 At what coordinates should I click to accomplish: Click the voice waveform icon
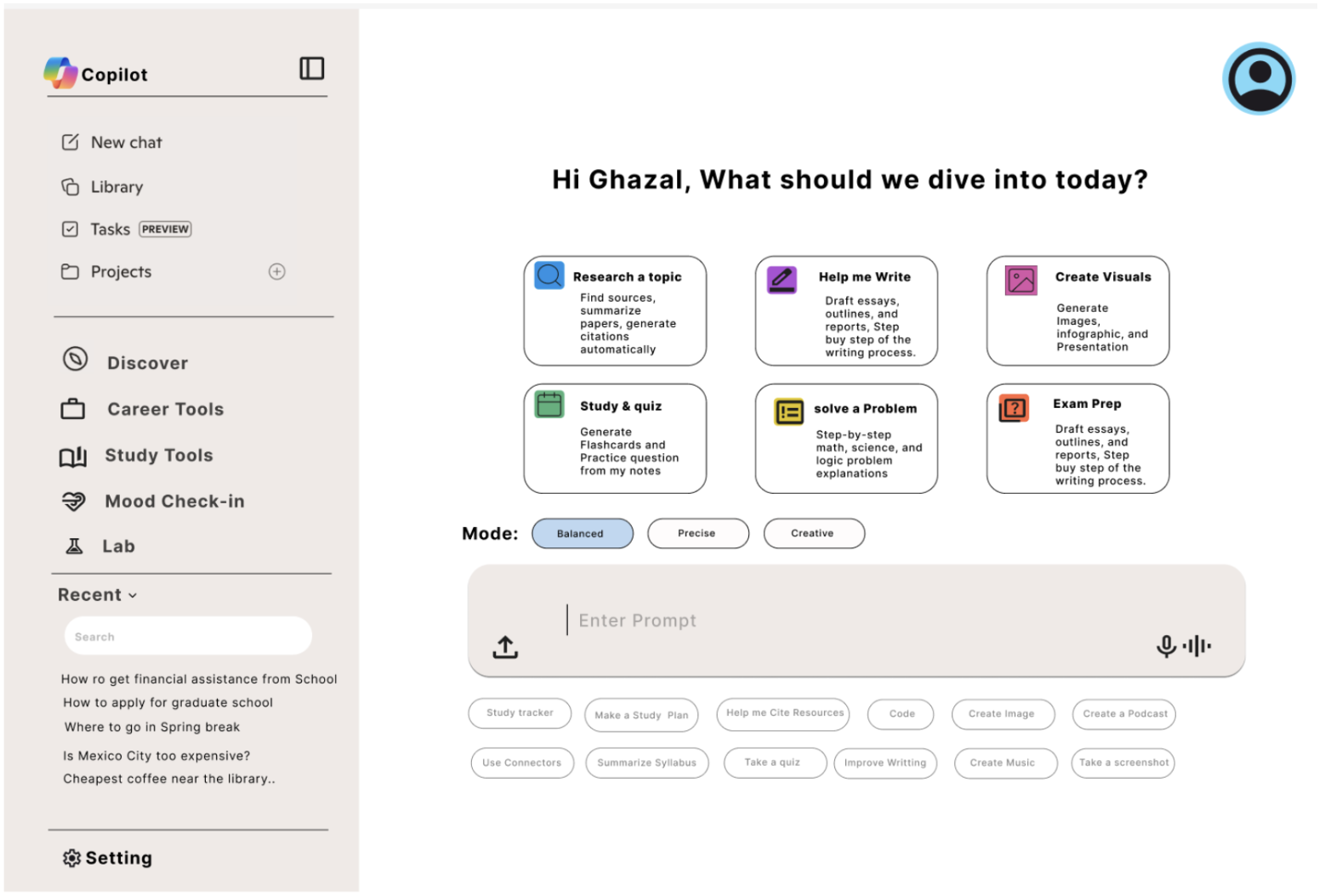[x=1197, y=646]
